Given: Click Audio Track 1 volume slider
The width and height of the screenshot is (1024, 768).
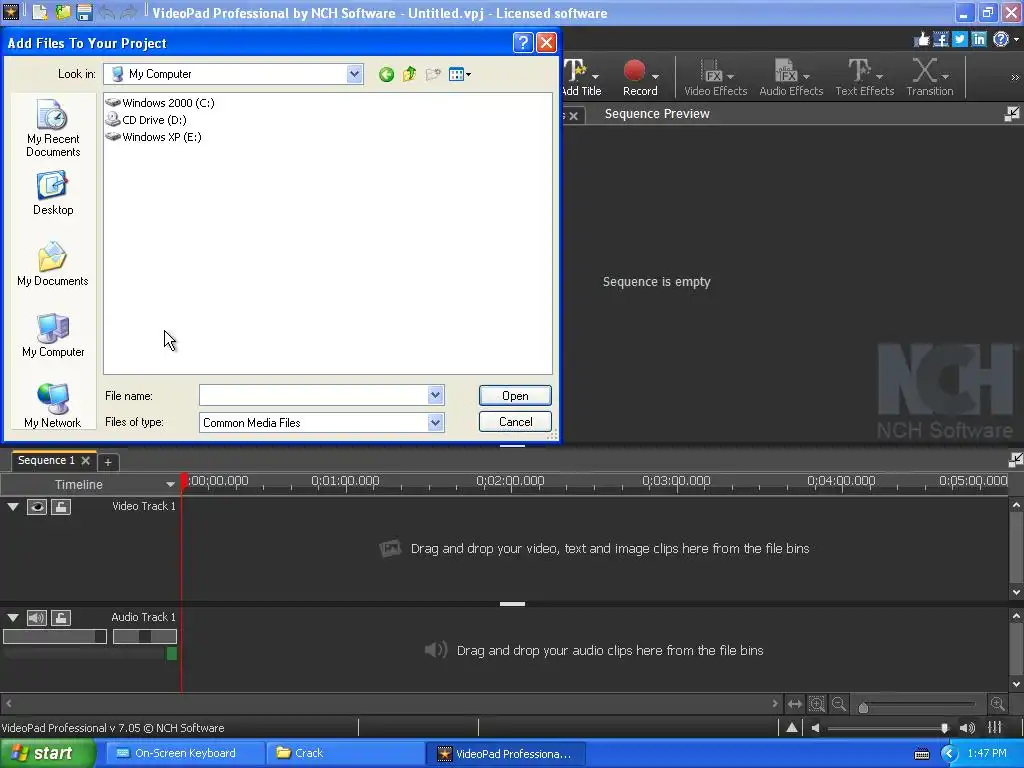Looking at the screenshot, I should point(55,636).
